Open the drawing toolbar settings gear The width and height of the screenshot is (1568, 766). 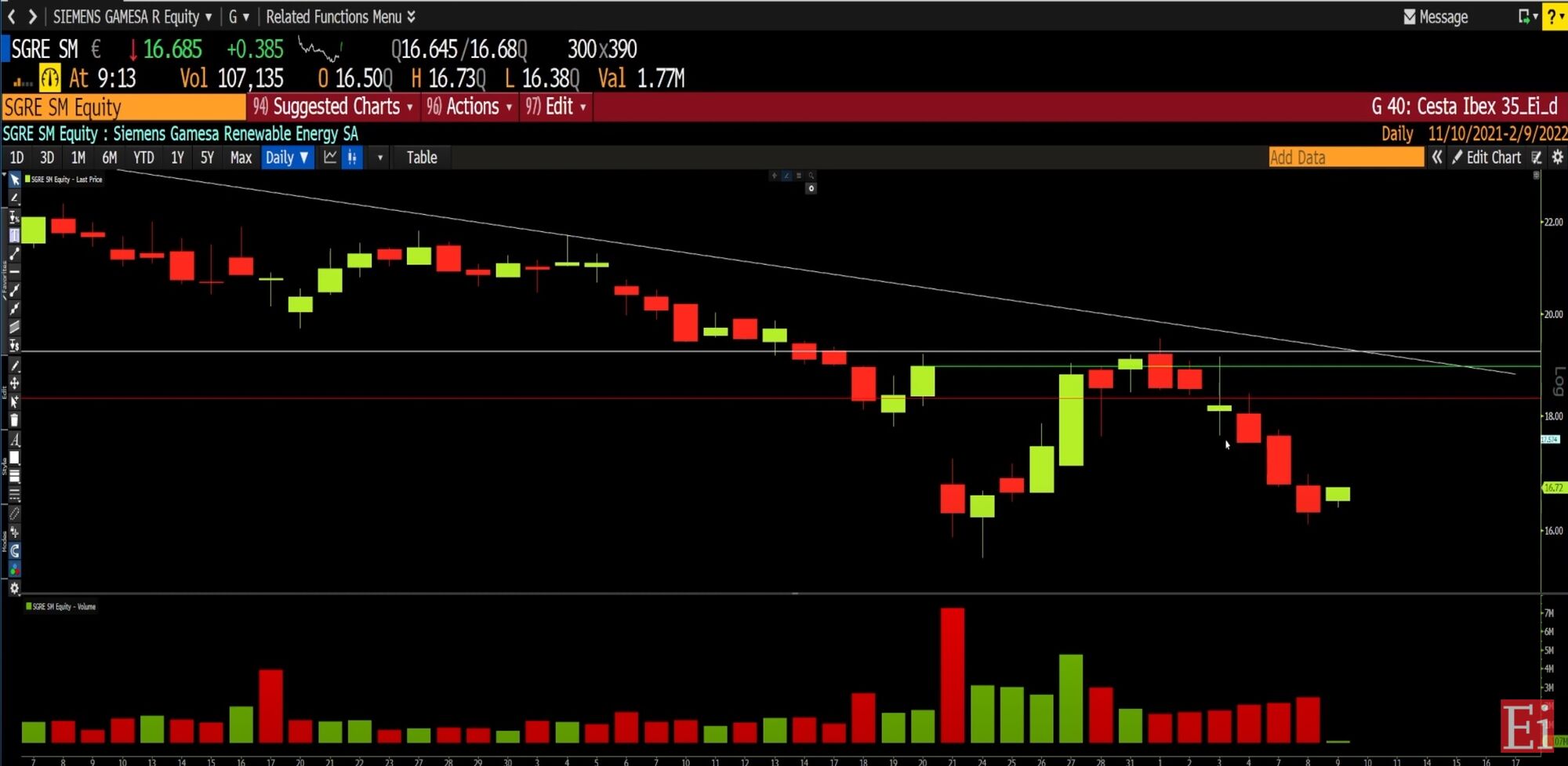[x=14, y=588]
